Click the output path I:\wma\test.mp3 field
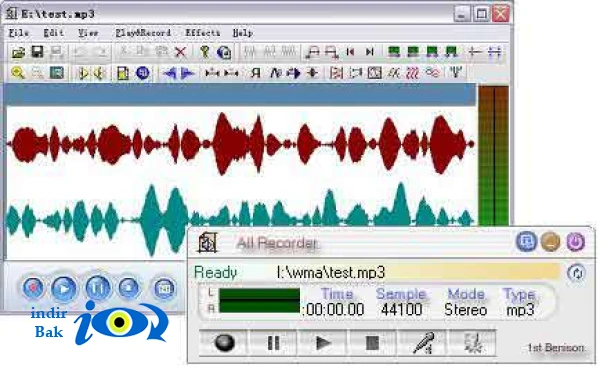The height and width of the screenshot is (368, 600). pyautogui.click(x=417, y=272)
